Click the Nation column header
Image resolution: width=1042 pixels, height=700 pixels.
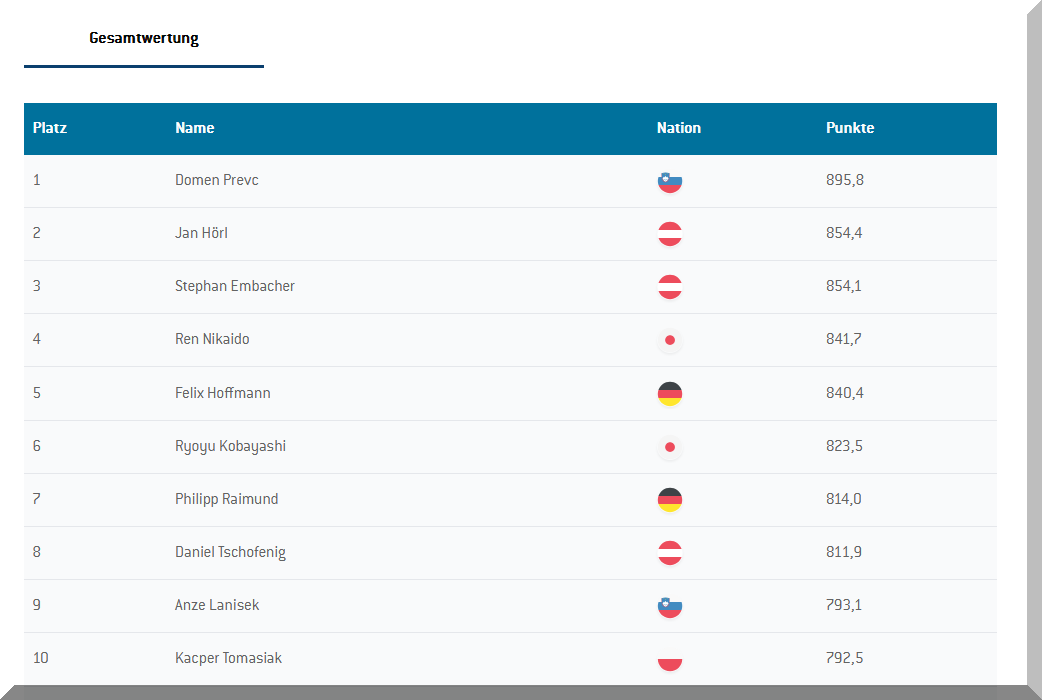(679, 128)
